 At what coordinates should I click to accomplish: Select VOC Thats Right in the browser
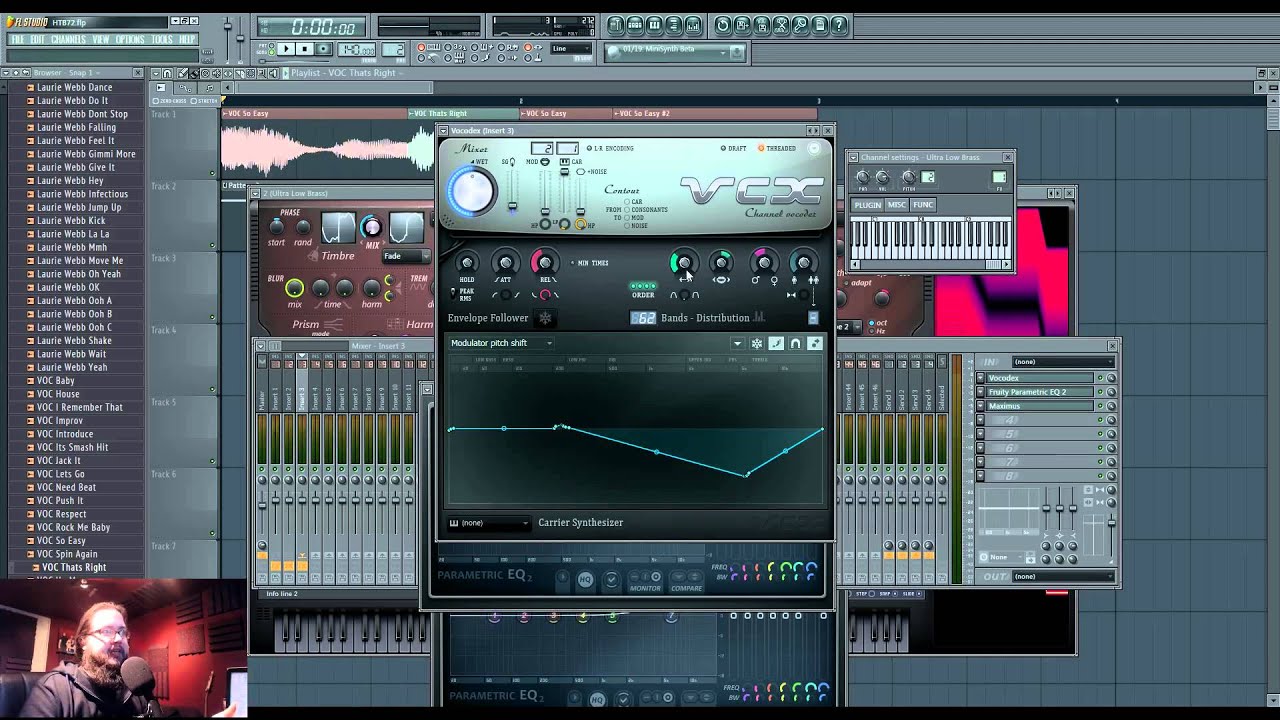click(74, 567)
